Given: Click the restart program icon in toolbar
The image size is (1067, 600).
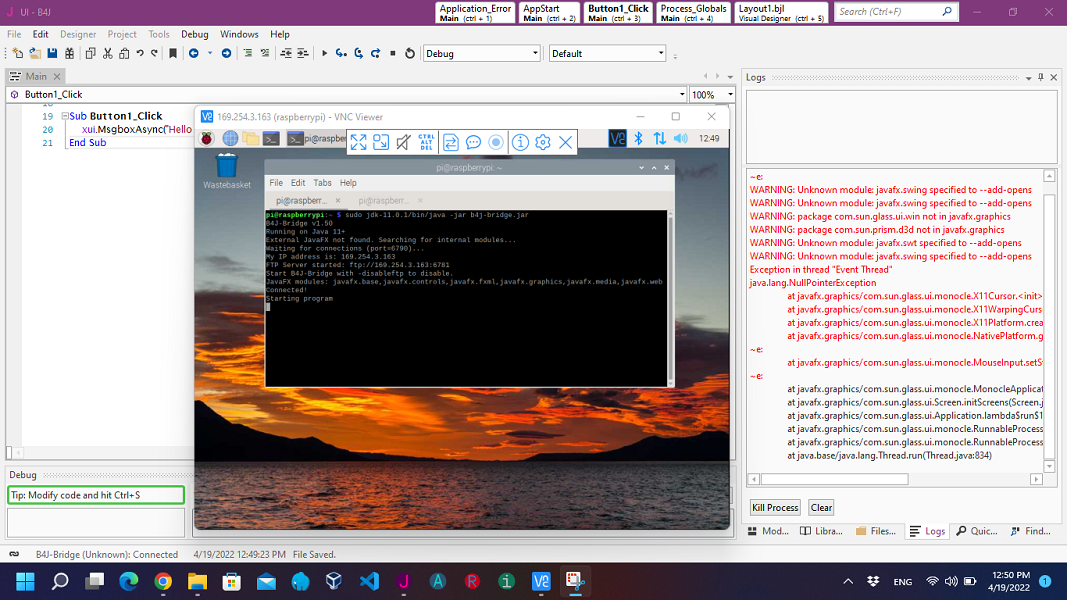Looking at the screenshot, I should point(410,53).
